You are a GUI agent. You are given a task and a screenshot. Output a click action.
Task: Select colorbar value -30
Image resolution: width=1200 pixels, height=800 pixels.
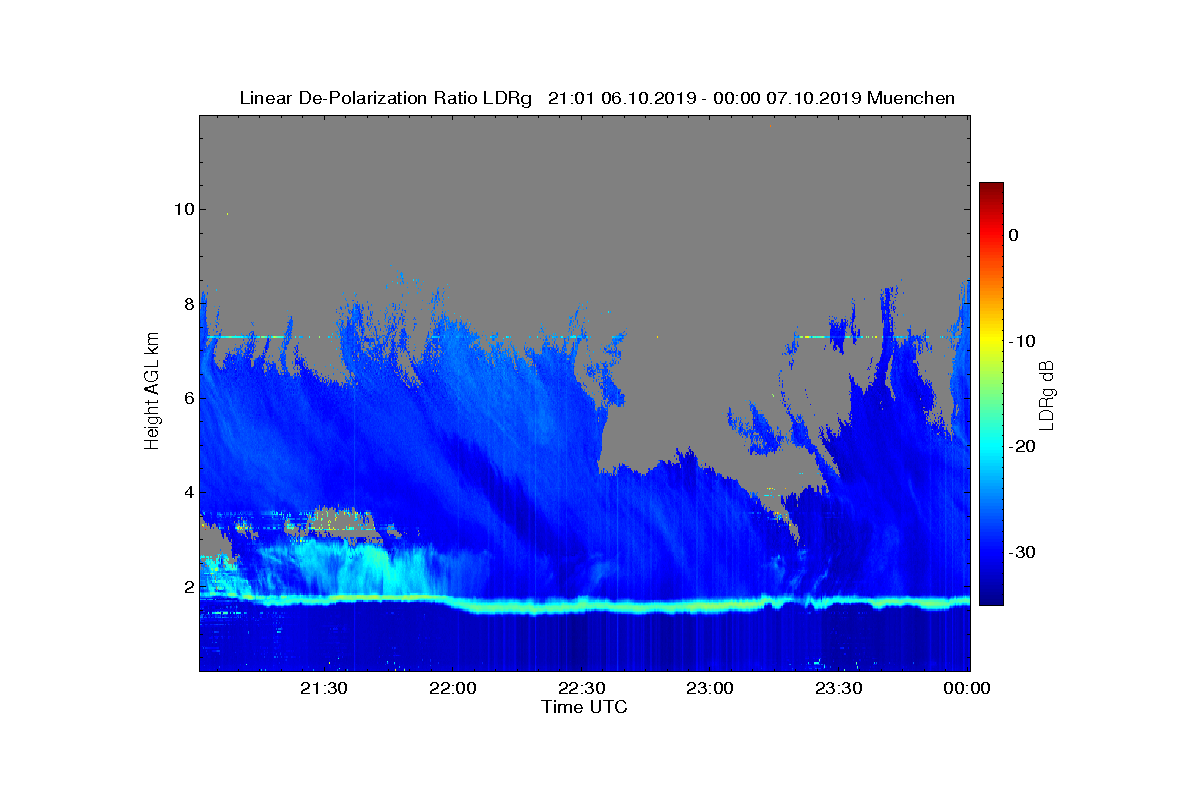[1021, 552]
